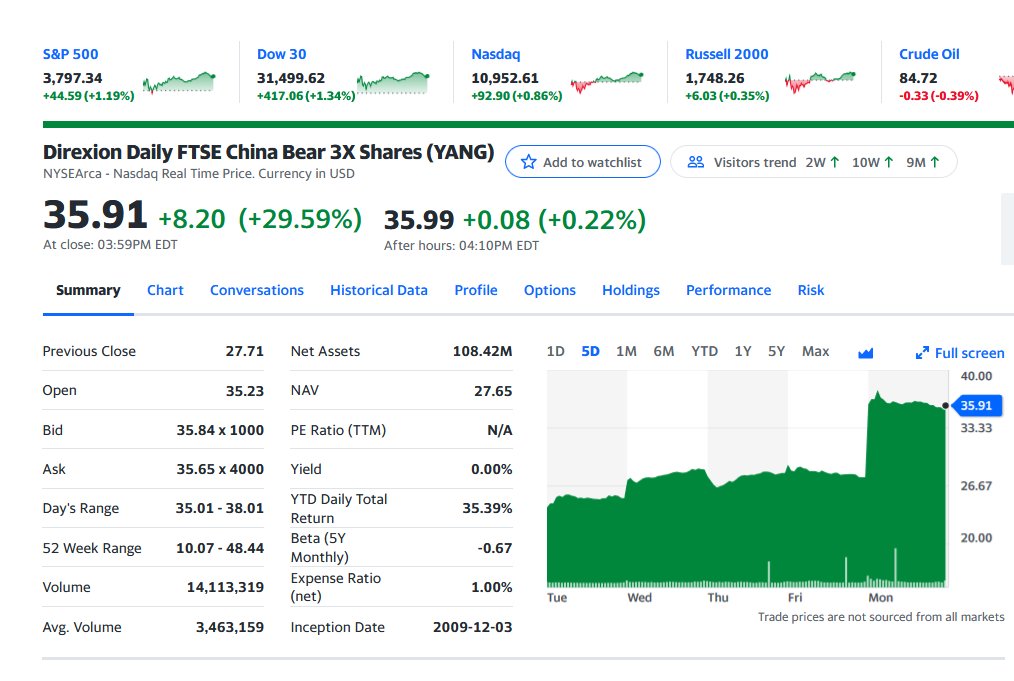Select the YTD chart range
The image size is (1014, 681).
704,351
